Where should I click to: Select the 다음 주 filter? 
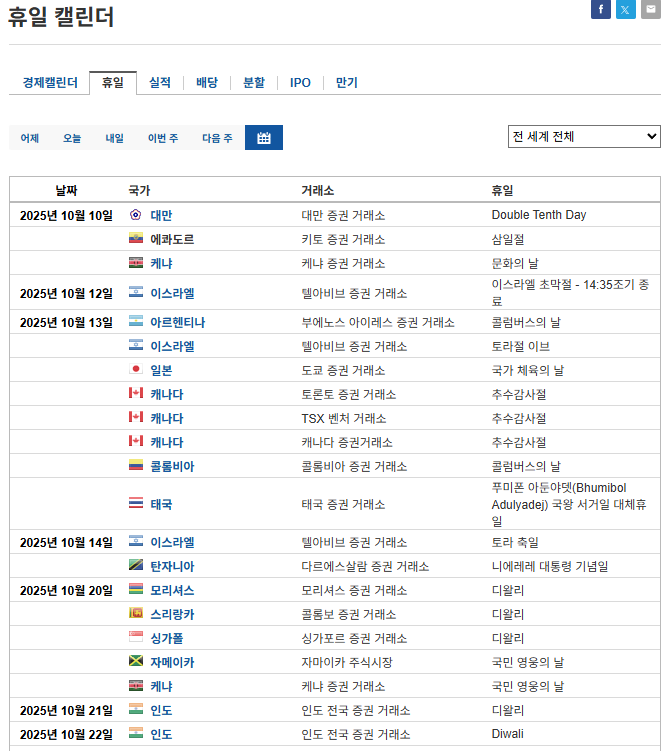click(x=217, y=138)
